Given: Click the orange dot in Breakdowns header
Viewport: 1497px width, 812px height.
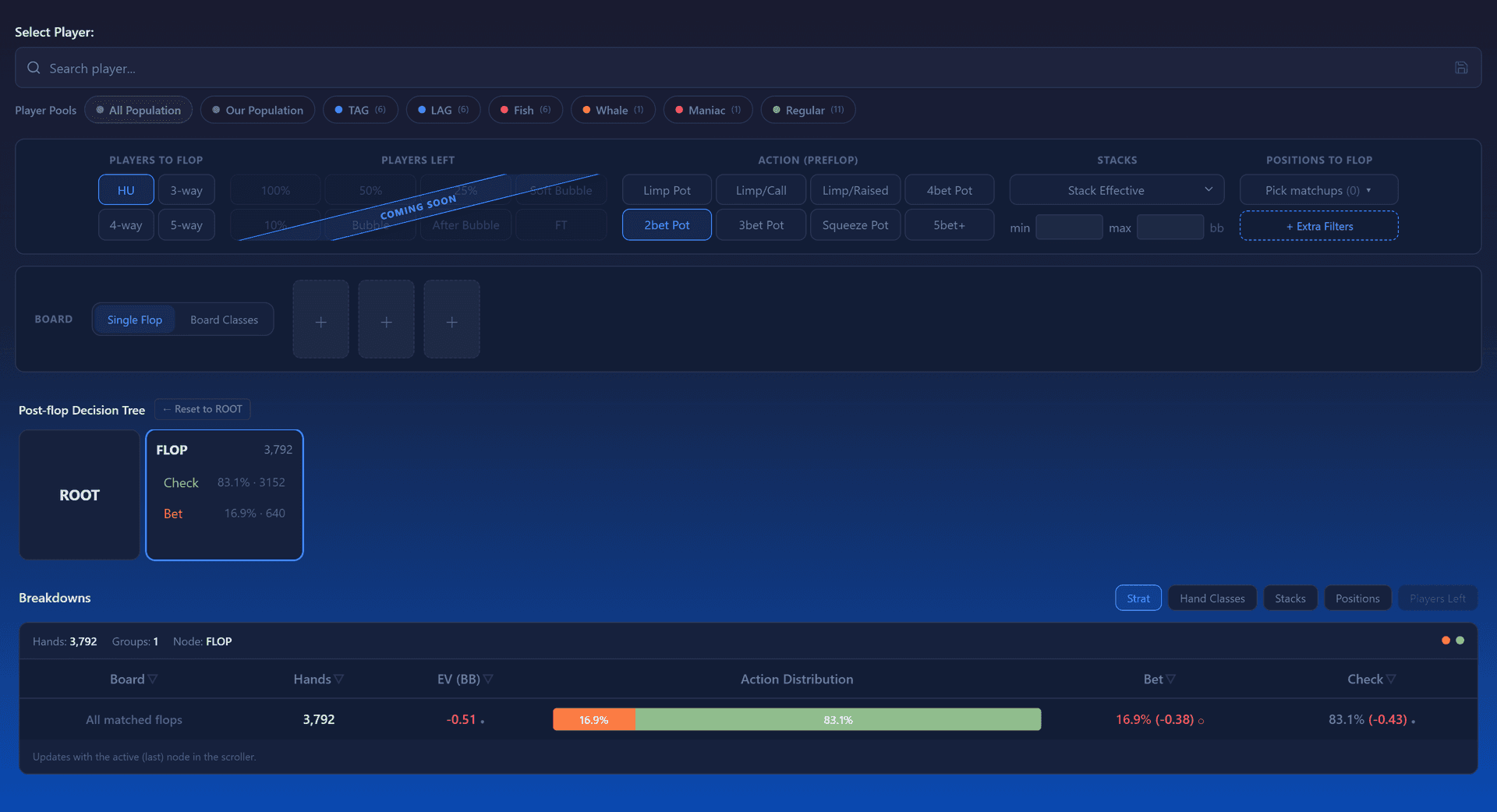Looking at the screenshot, I should [x=1446, y=641].
